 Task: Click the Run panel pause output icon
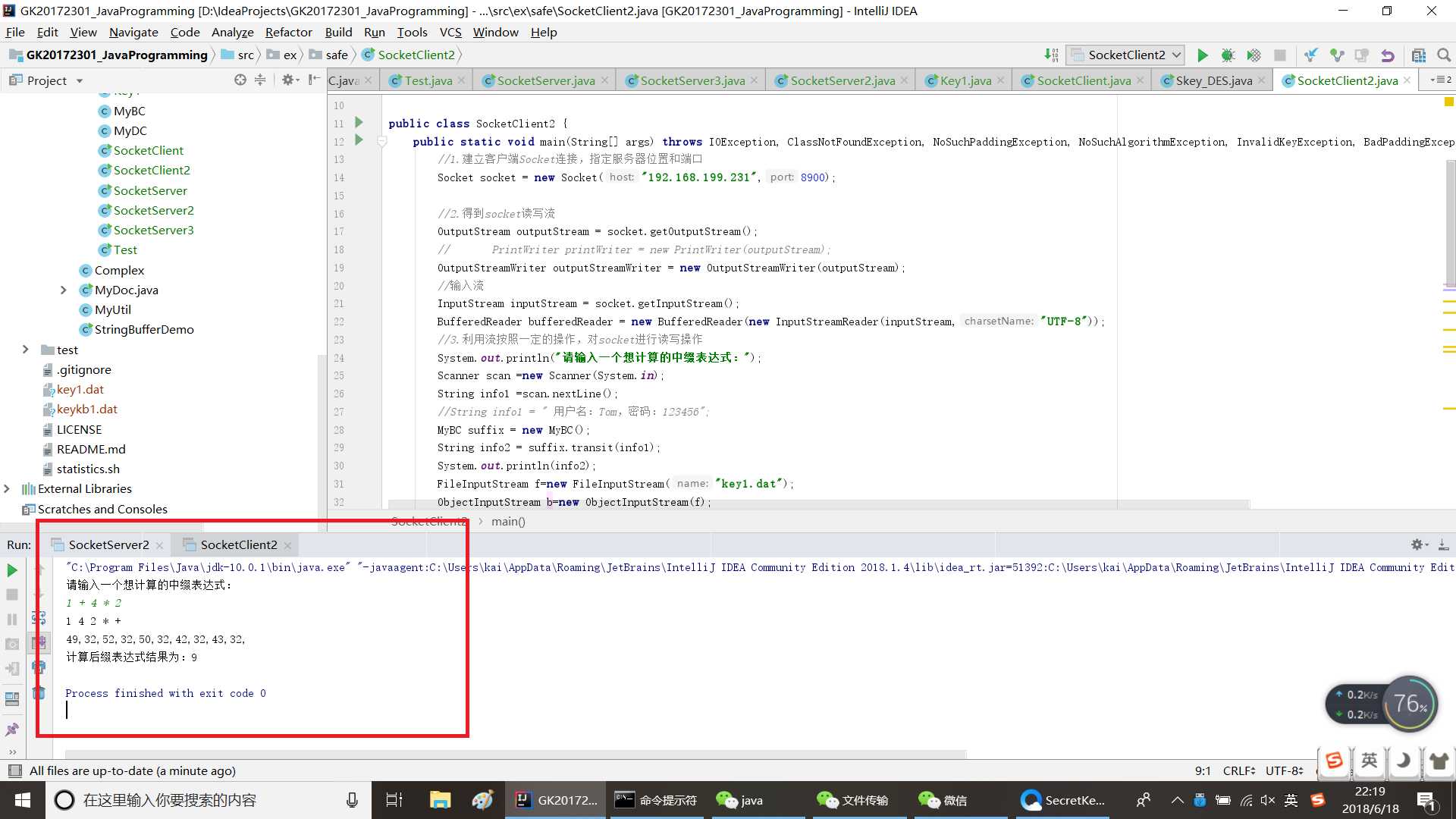pos(12,620)
